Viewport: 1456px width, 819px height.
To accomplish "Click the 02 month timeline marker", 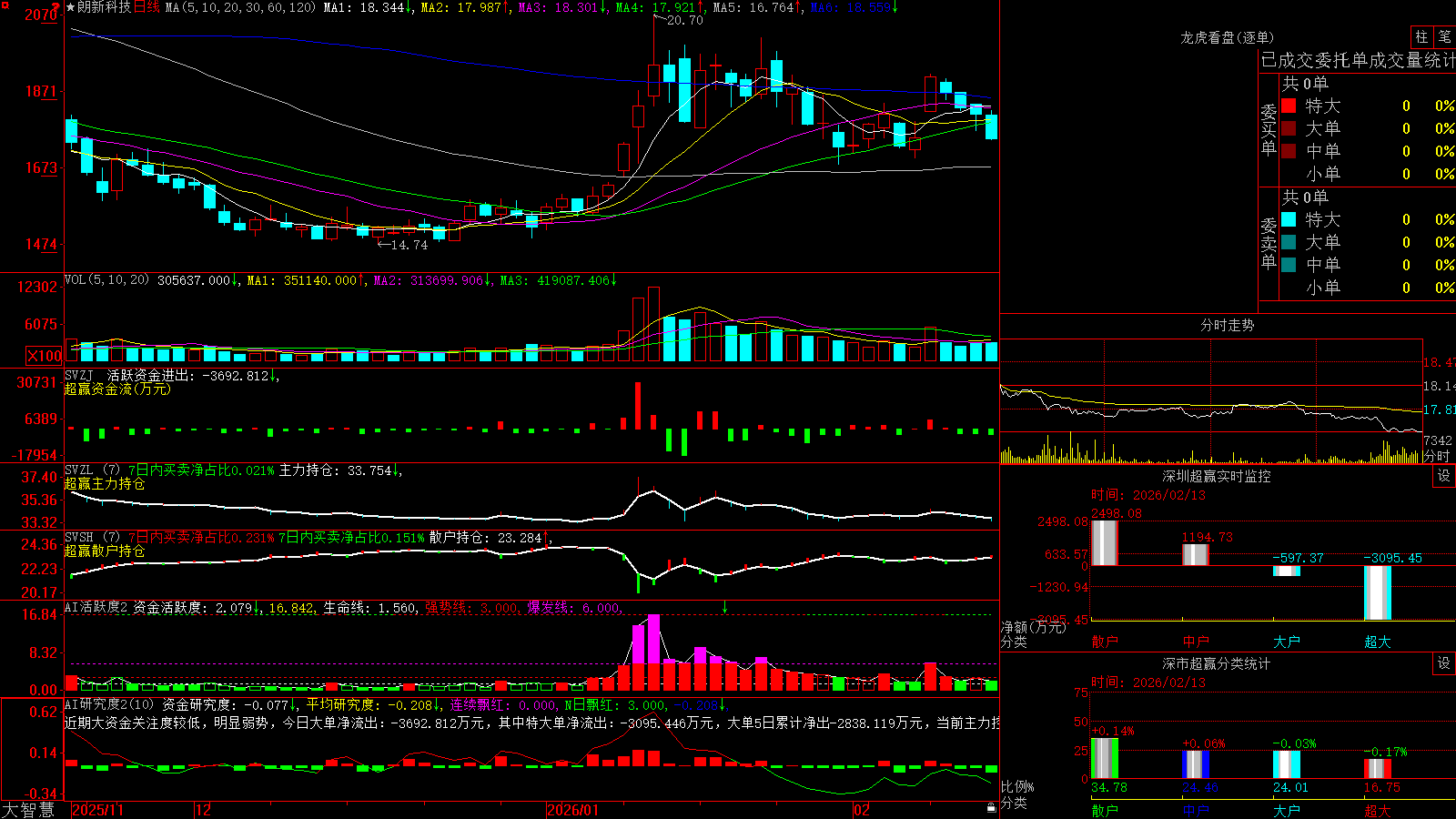I will point(862,810).
